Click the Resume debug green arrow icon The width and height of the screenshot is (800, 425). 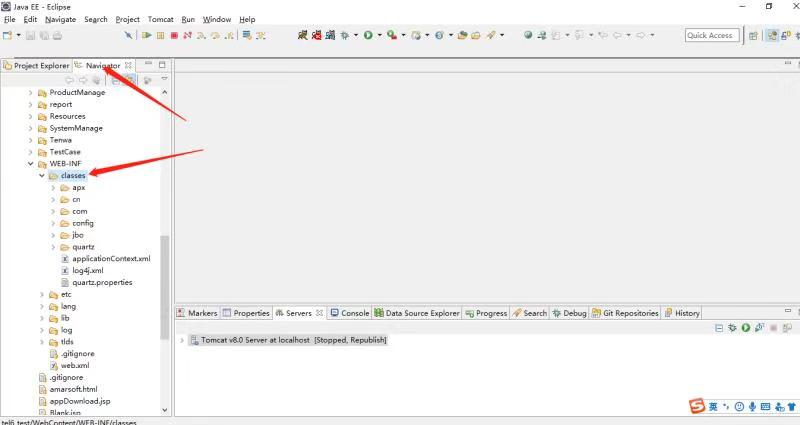tap(147, 35)
